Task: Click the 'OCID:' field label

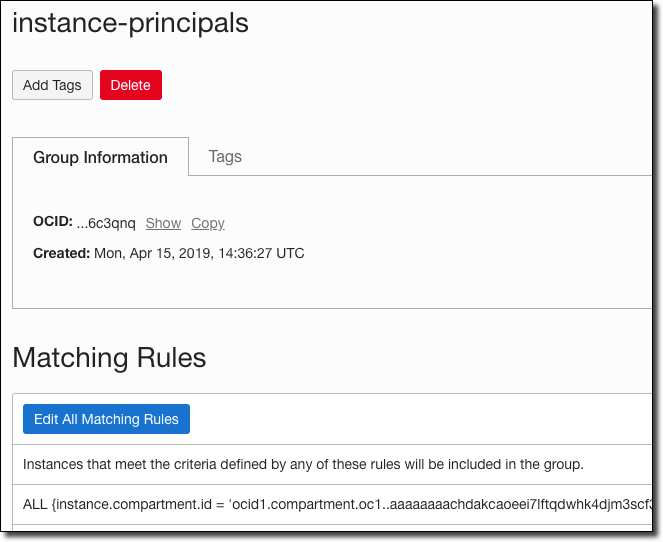Action: coord(52,222)
